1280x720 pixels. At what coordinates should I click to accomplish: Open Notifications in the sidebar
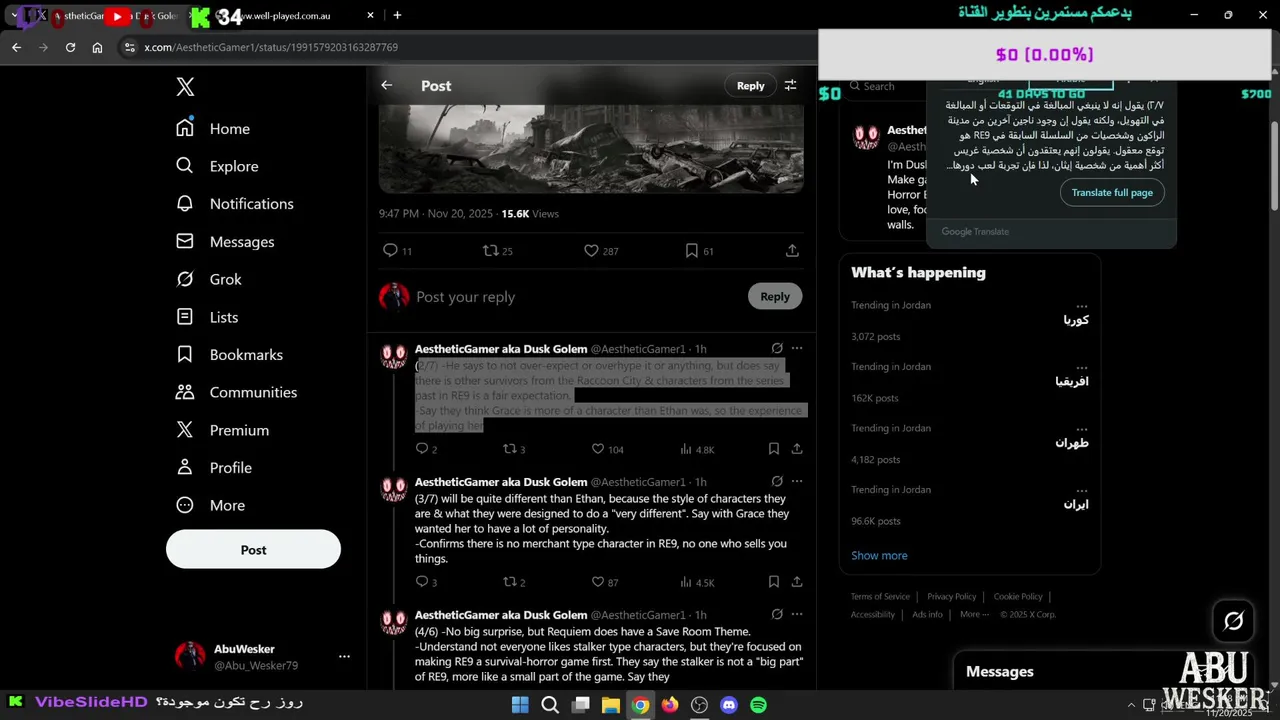pos(235,203)
